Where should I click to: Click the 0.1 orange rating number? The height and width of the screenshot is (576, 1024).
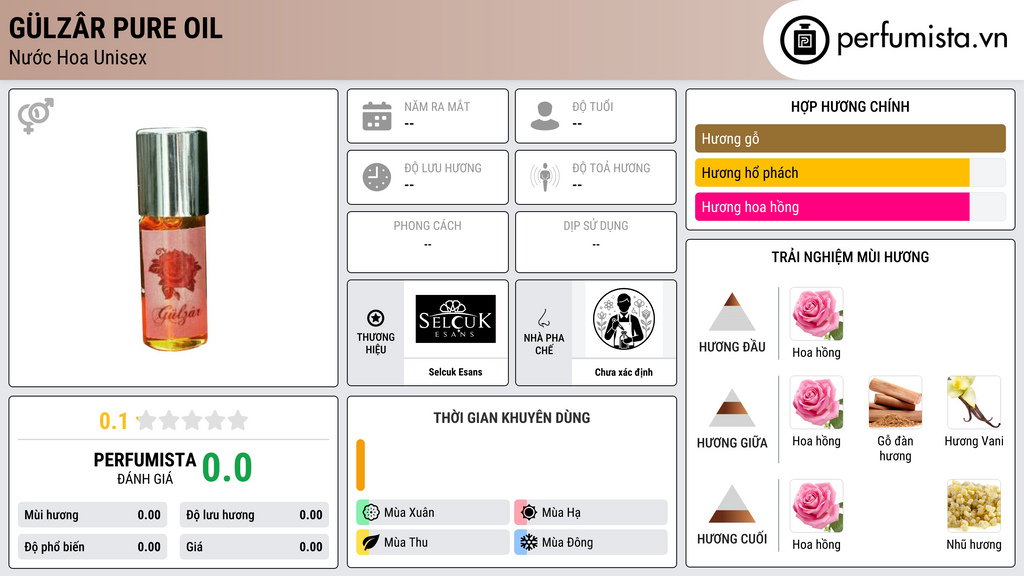(113, 421)
